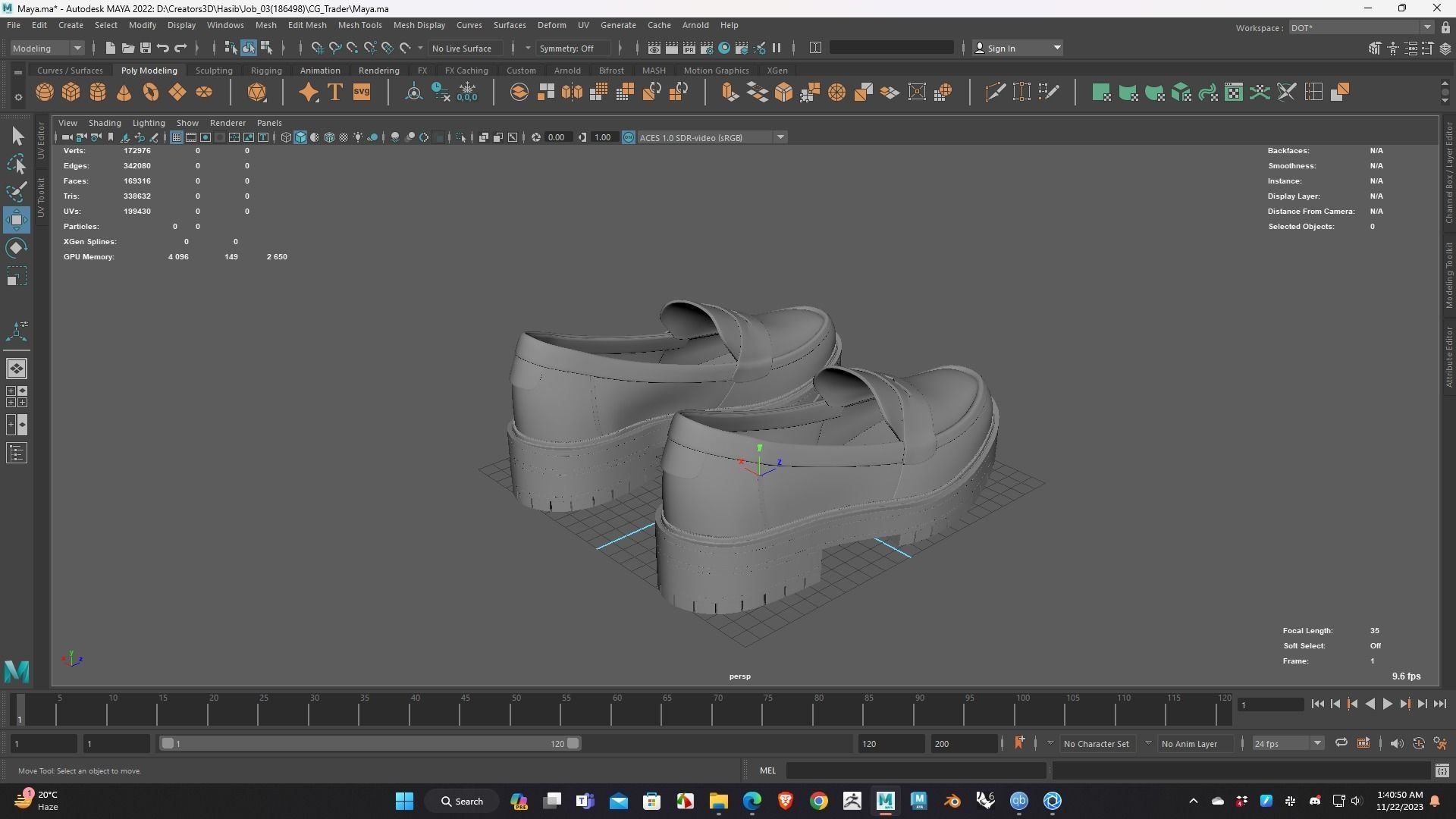1456x819 pixels.
Task: Click the Windows Start button on taskbar
Action: click(x=404, y=802)
